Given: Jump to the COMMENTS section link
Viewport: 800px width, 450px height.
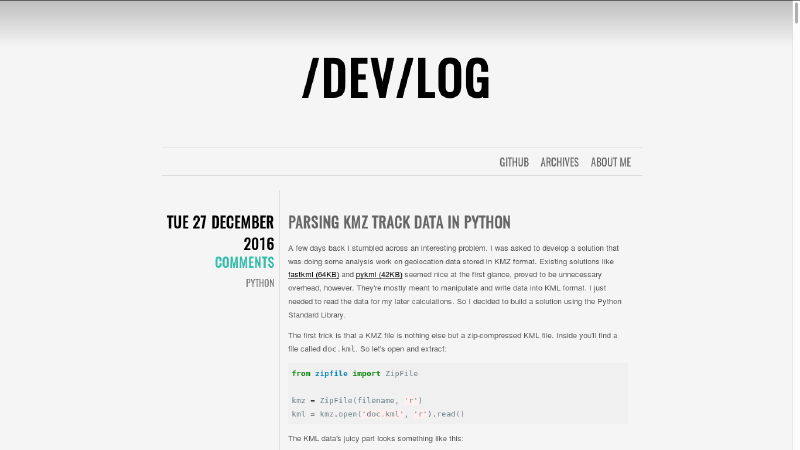Looking at the screenshot, I should pyautogui.click(x=244, y=262).
